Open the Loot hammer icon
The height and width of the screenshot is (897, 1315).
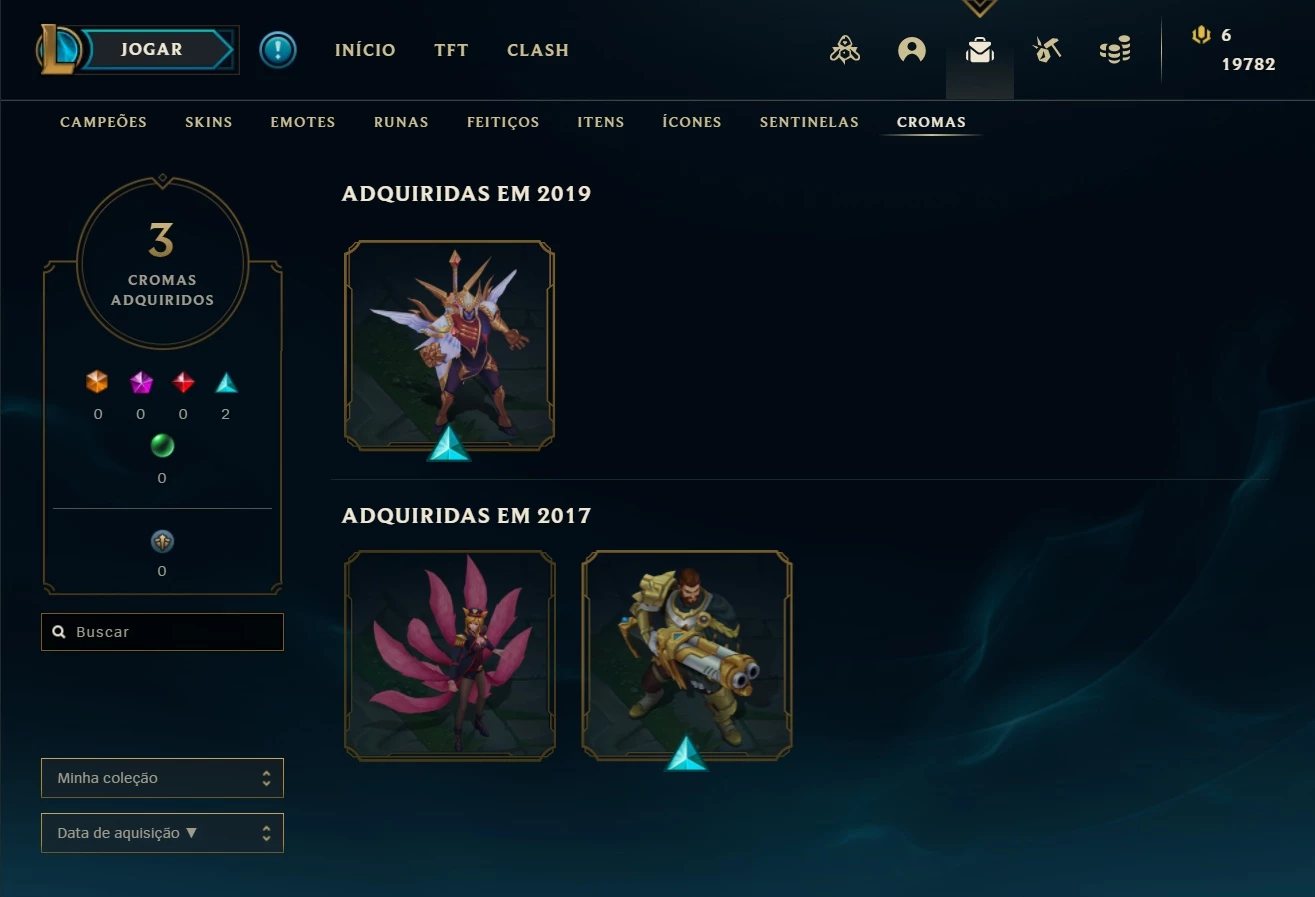pyautogui.click(x=1047, y=50)
